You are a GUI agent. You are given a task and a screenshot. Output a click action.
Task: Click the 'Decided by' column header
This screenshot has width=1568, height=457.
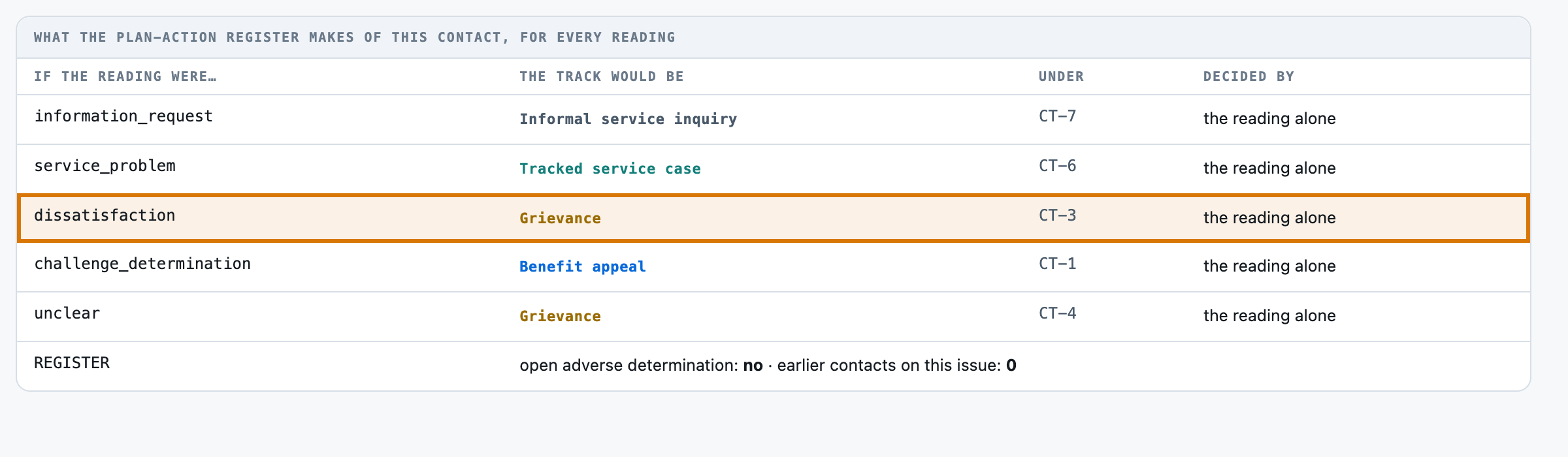pos(1249,76)
